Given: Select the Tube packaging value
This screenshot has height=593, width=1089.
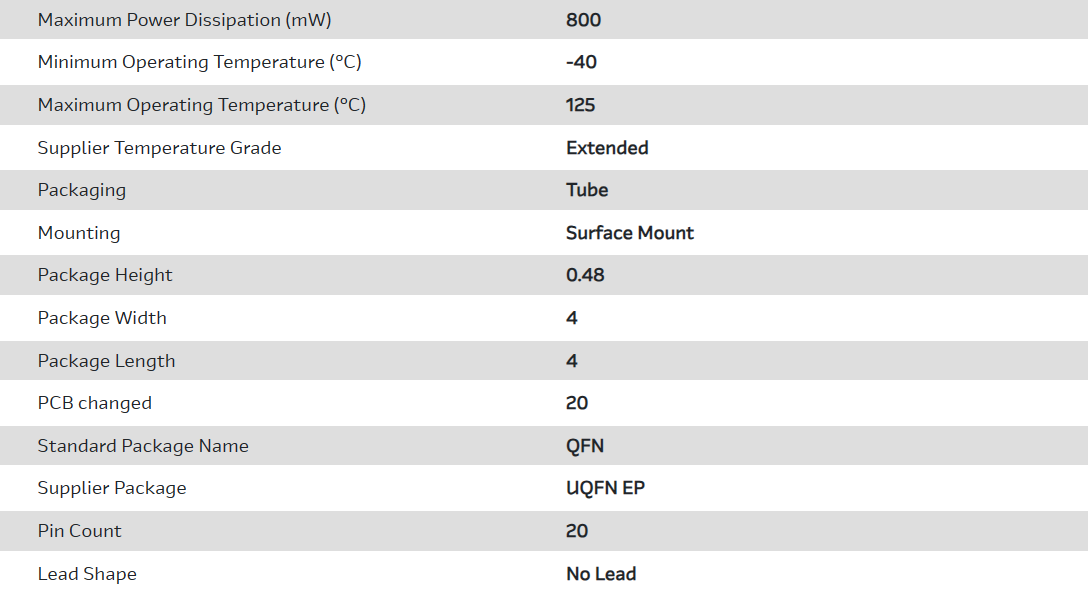Looking at the screenshot, I should pyautogui.click(x=587, y=190).
